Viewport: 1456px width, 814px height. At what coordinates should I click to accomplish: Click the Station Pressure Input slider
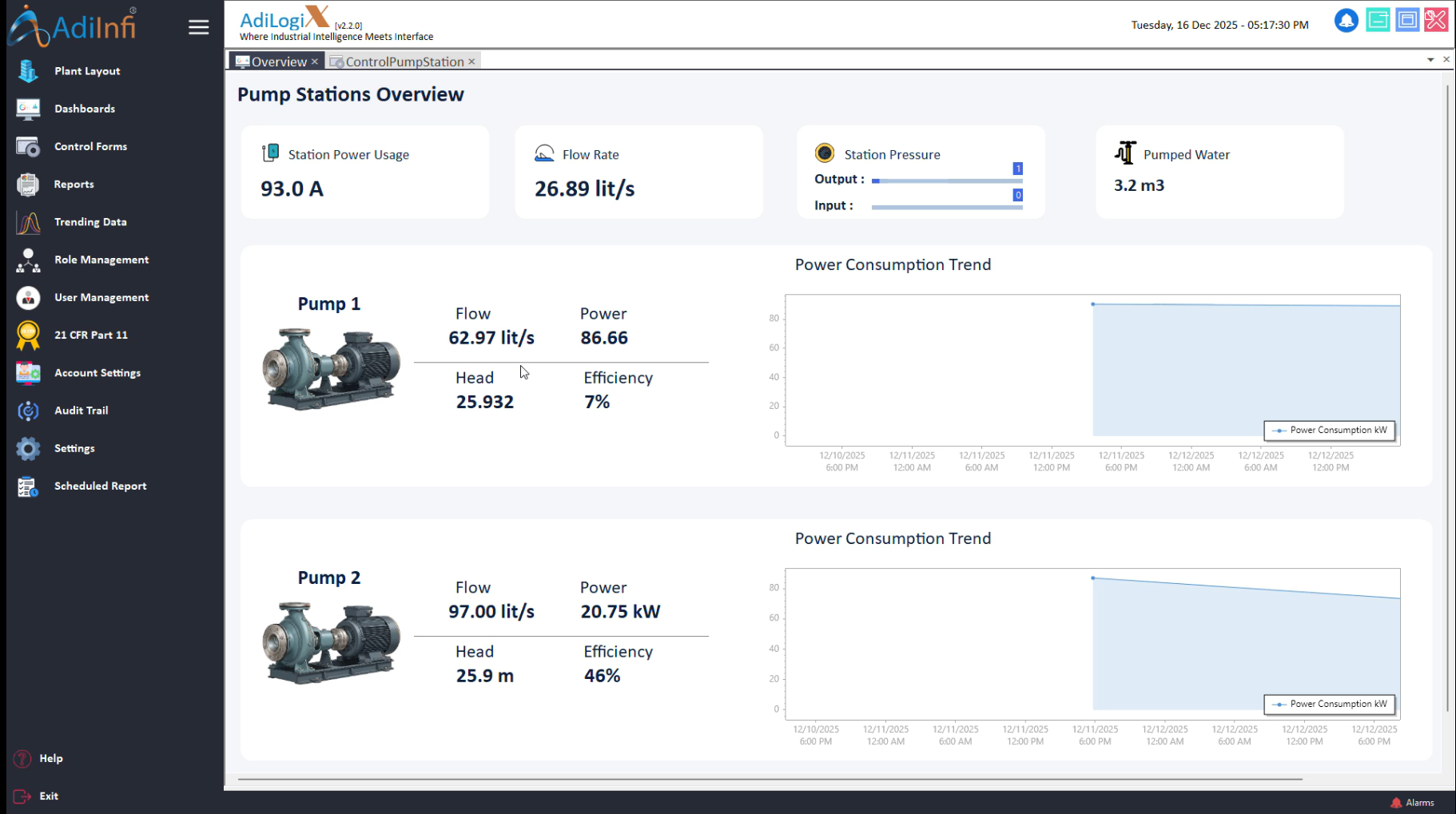click(x=946, y=208)
